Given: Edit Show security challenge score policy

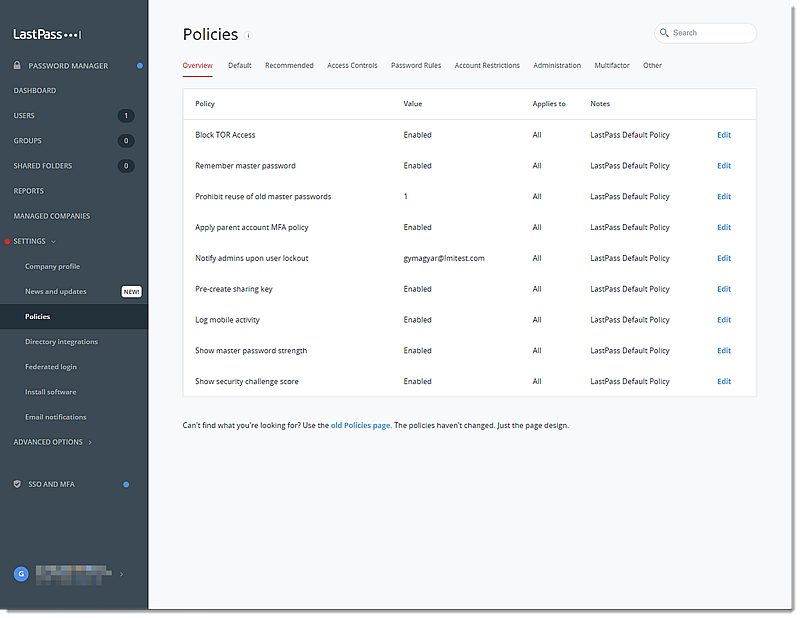Looking at the screenshot, I should pos(724,381).
